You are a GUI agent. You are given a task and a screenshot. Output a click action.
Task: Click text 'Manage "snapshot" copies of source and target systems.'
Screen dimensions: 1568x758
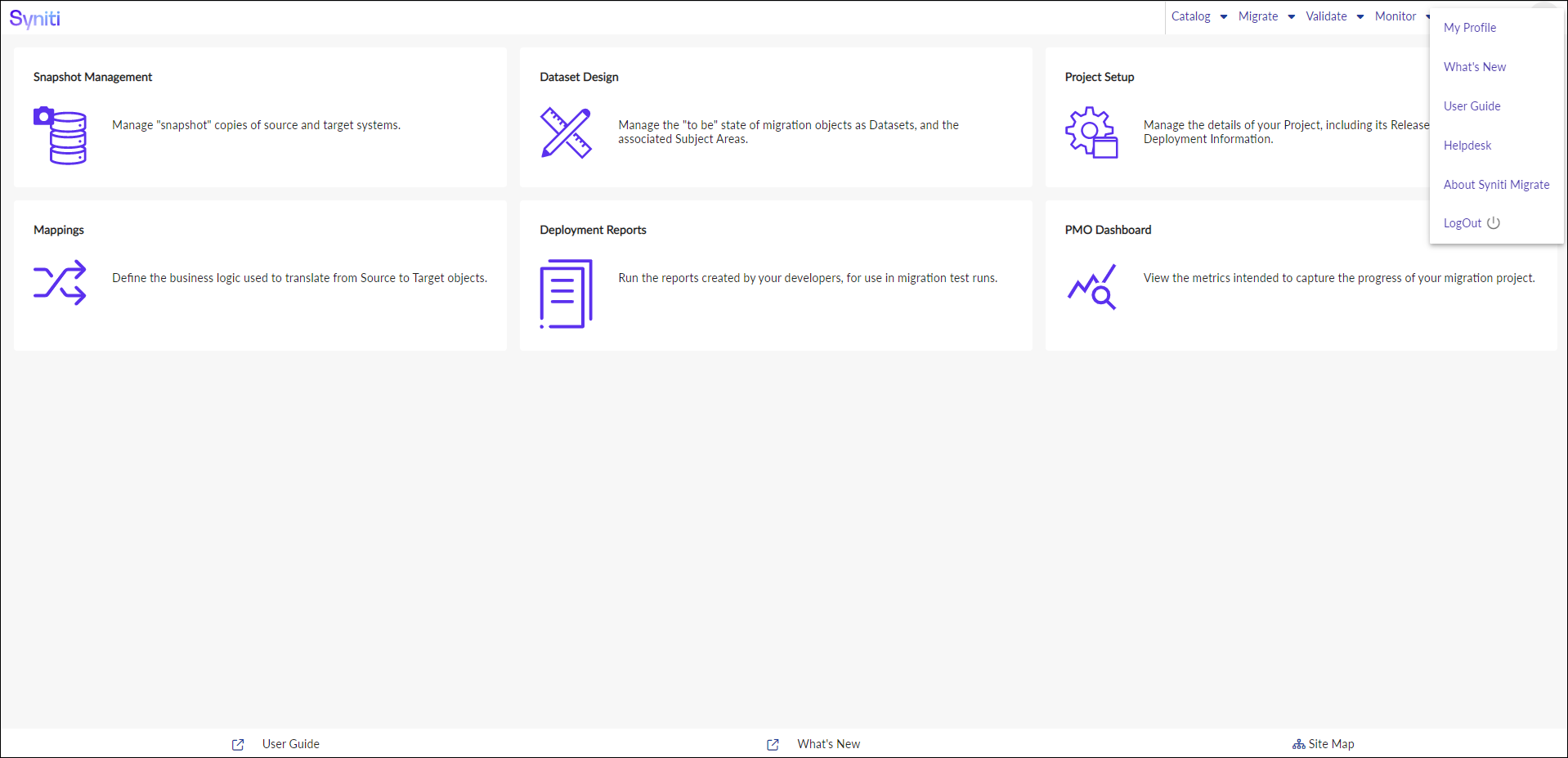[257, 125]
